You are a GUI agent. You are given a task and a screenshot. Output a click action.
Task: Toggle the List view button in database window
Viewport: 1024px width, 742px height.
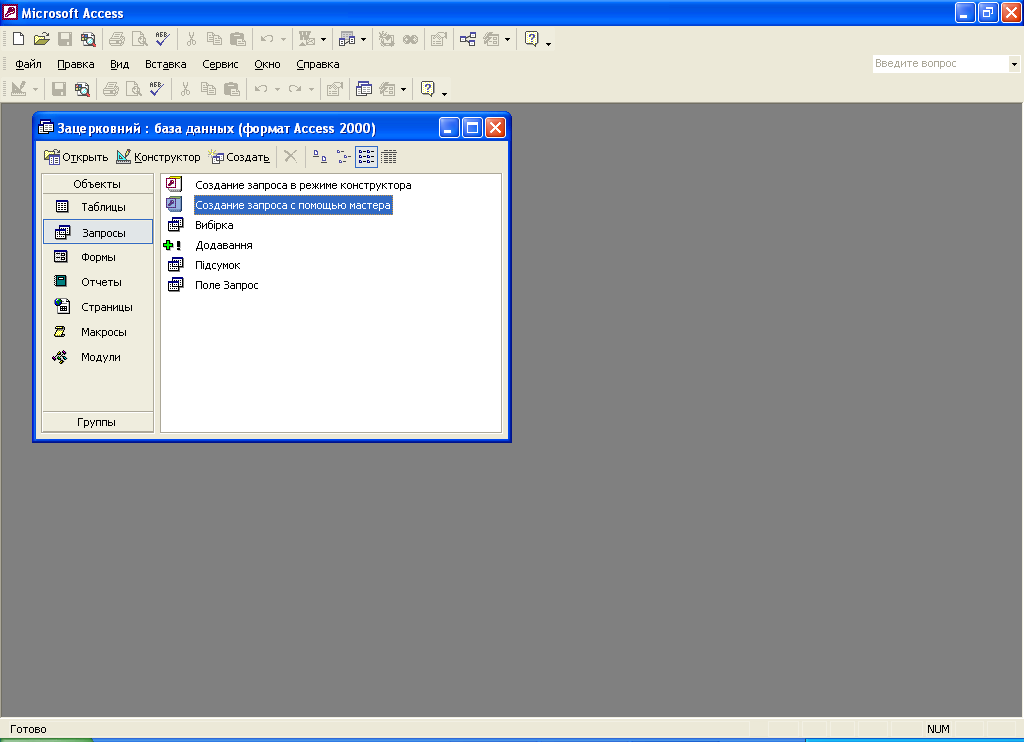366,157
